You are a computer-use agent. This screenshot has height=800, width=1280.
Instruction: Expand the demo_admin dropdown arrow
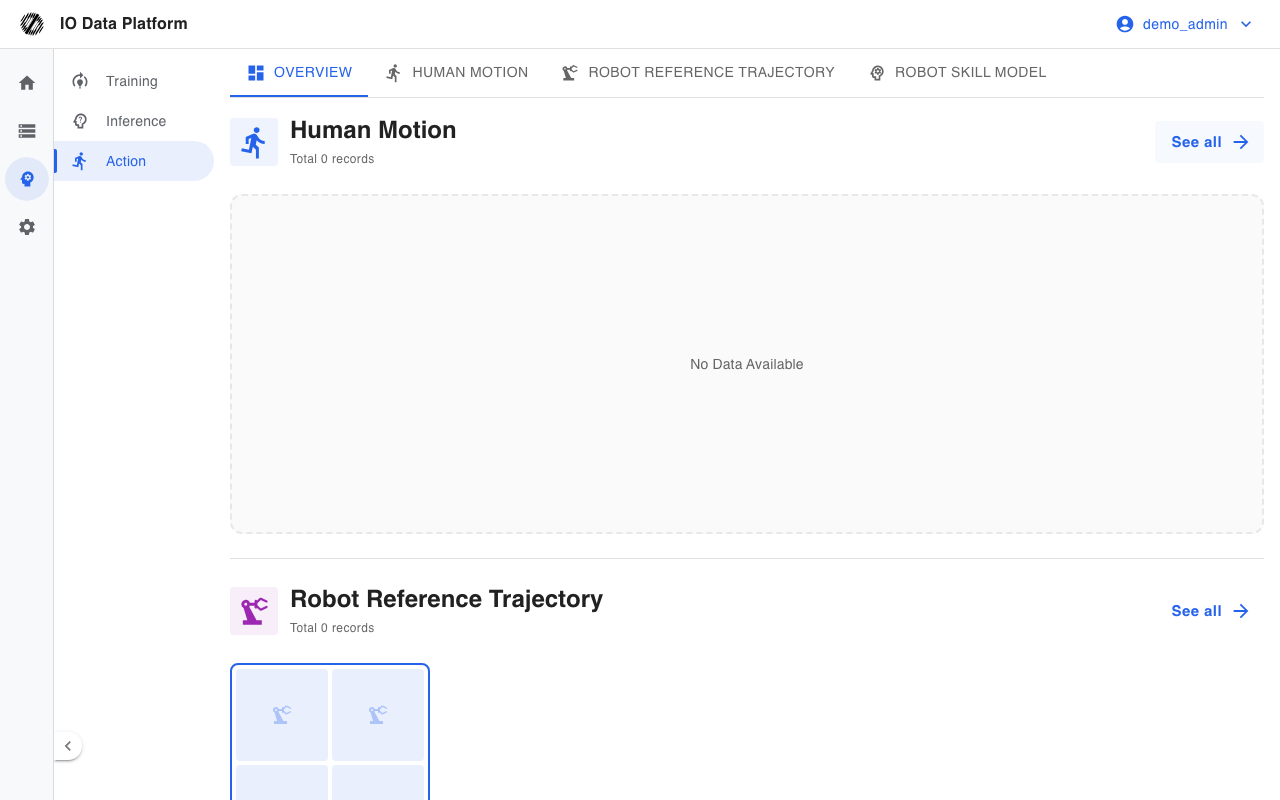1246,24
